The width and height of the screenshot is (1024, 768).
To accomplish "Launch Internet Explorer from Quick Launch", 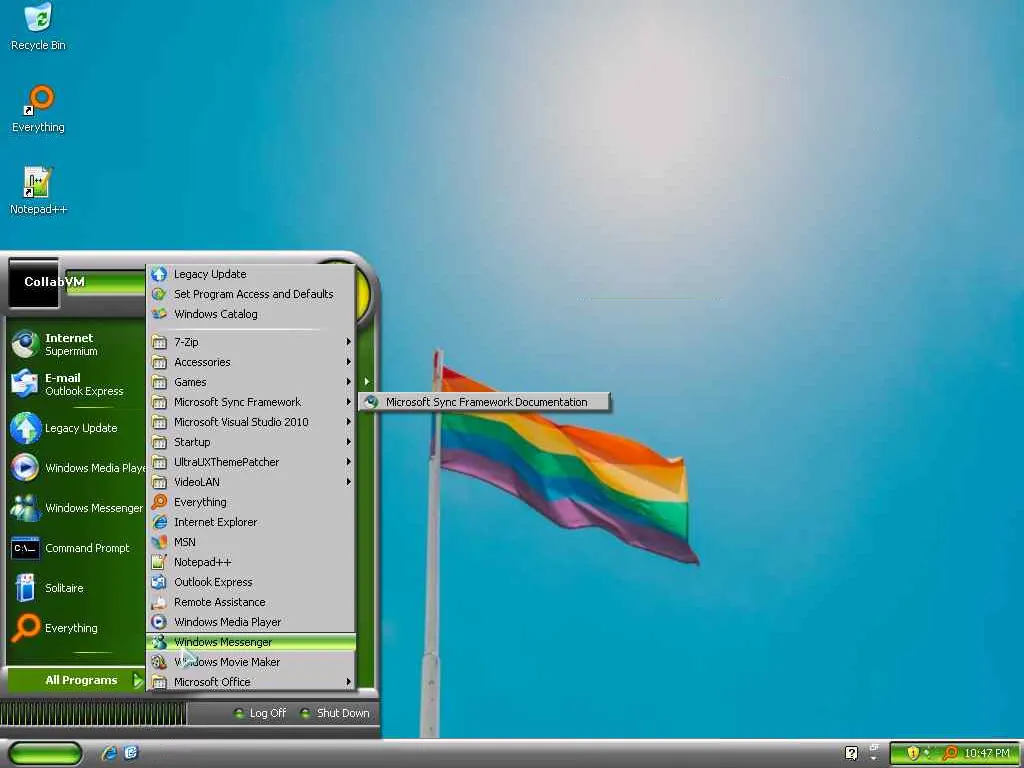I will point(109,753).
